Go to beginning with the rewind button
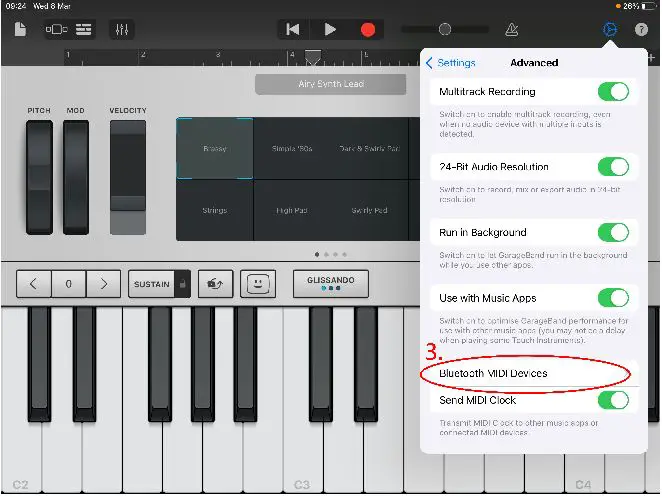 pyautogui.click(x=292, y=29)
